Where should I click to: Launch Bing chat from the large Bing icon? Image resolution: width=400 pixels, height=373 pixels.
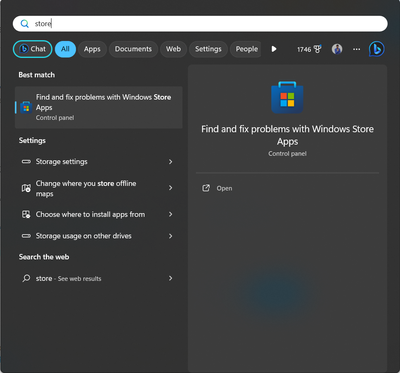[x=377, y=49]
